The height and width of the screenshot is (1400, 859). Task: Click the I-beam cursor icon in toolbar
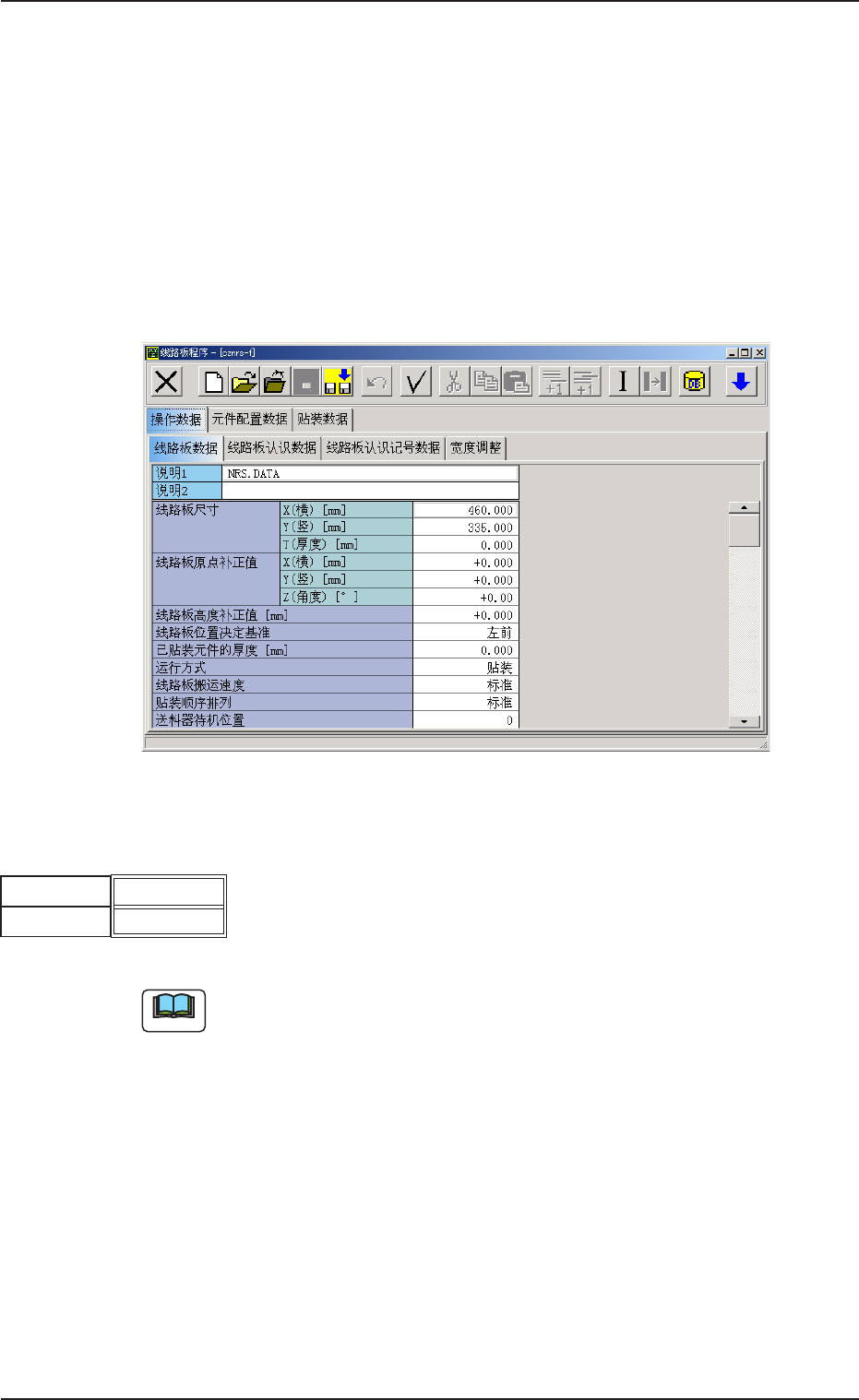click(x=623, y=382)
